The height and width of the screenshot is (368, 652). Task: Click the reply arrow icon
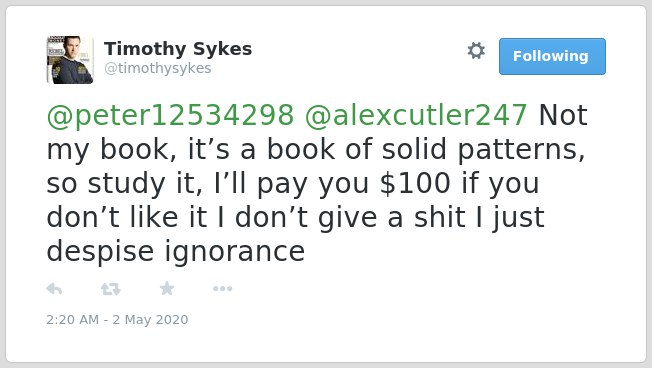54,289
